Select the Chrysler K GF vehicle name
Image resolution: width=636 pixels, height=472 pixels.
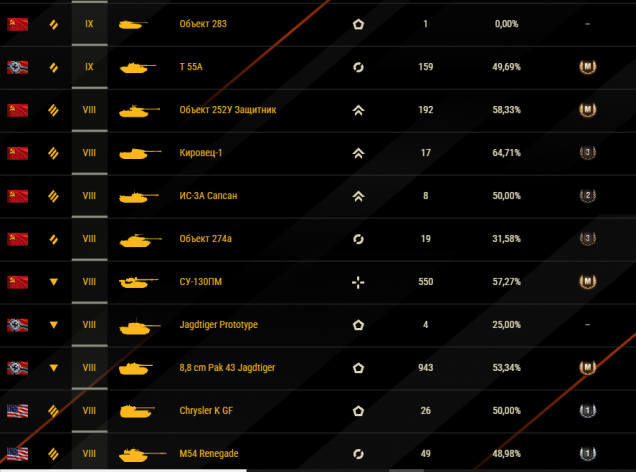click(206, 411)
